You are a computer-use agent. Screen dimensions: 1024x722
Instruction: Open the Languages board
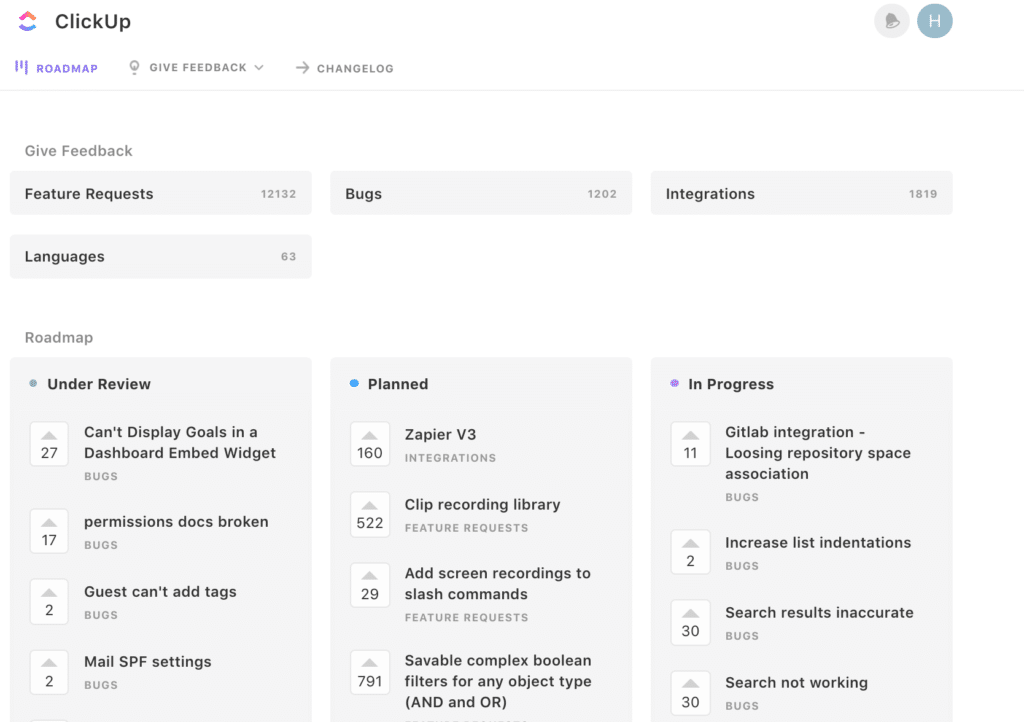tap(161, 257)
